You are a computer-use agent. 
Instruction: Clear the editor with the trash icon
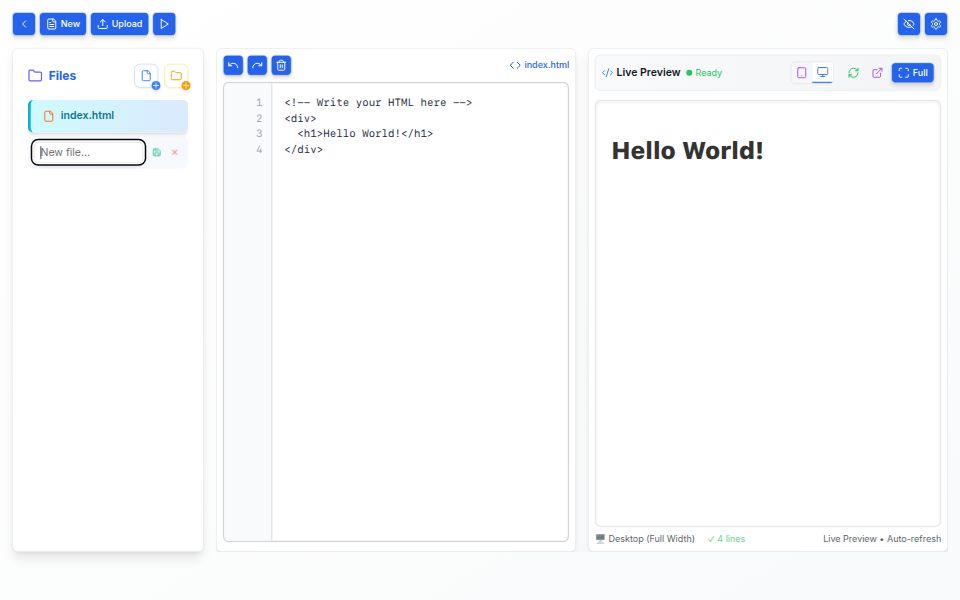point(281,64)
